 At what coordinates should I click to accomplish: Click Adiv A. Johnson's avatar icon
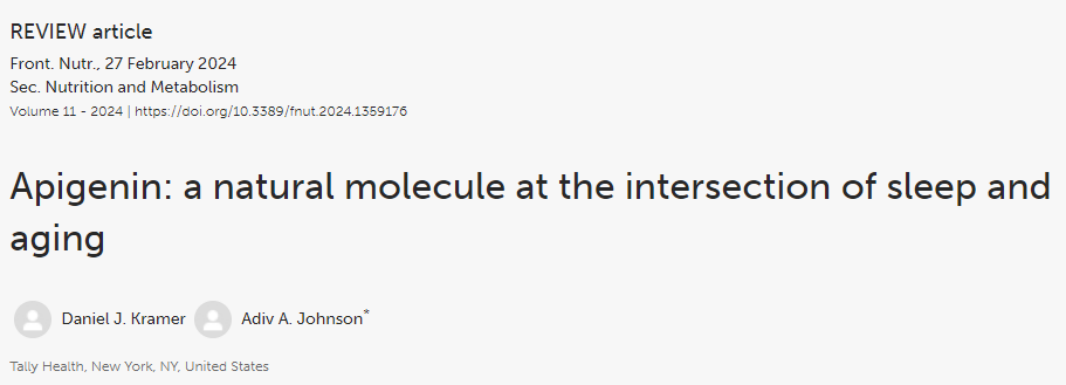coord(213,320)
